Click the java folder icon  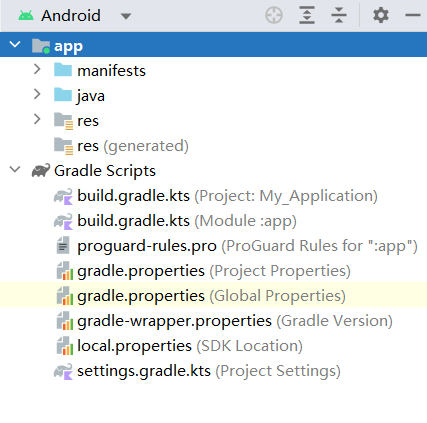click(x=63, y=95)
